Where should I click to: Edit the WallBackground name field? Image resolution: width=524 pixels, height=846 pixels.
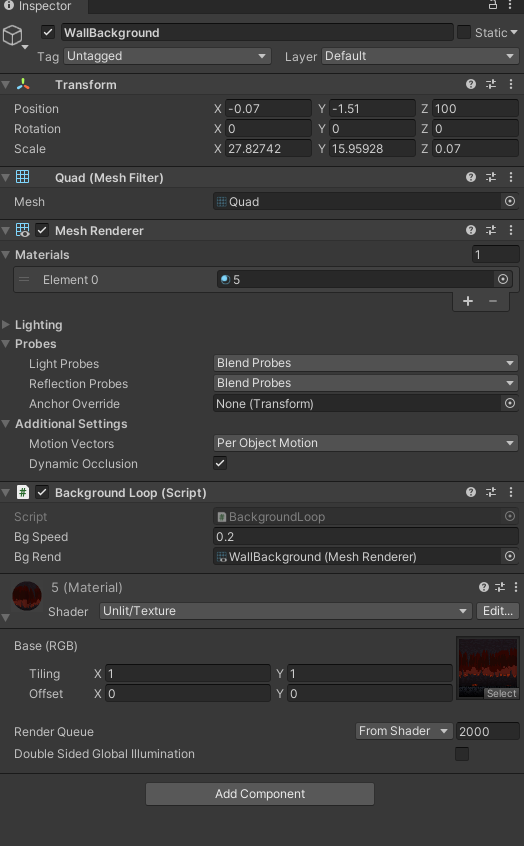point(257,33)
